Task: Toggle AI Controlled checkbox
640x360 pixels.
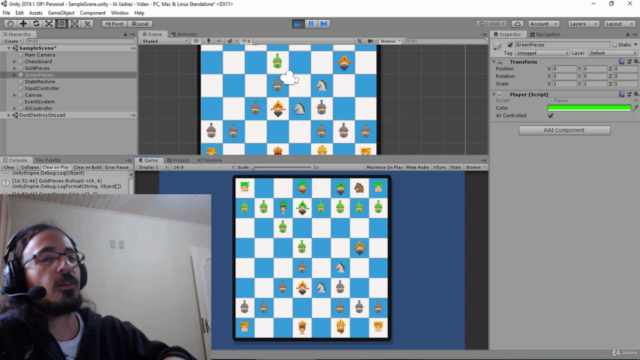Action: pyautogui.click(x=551, y=116)
